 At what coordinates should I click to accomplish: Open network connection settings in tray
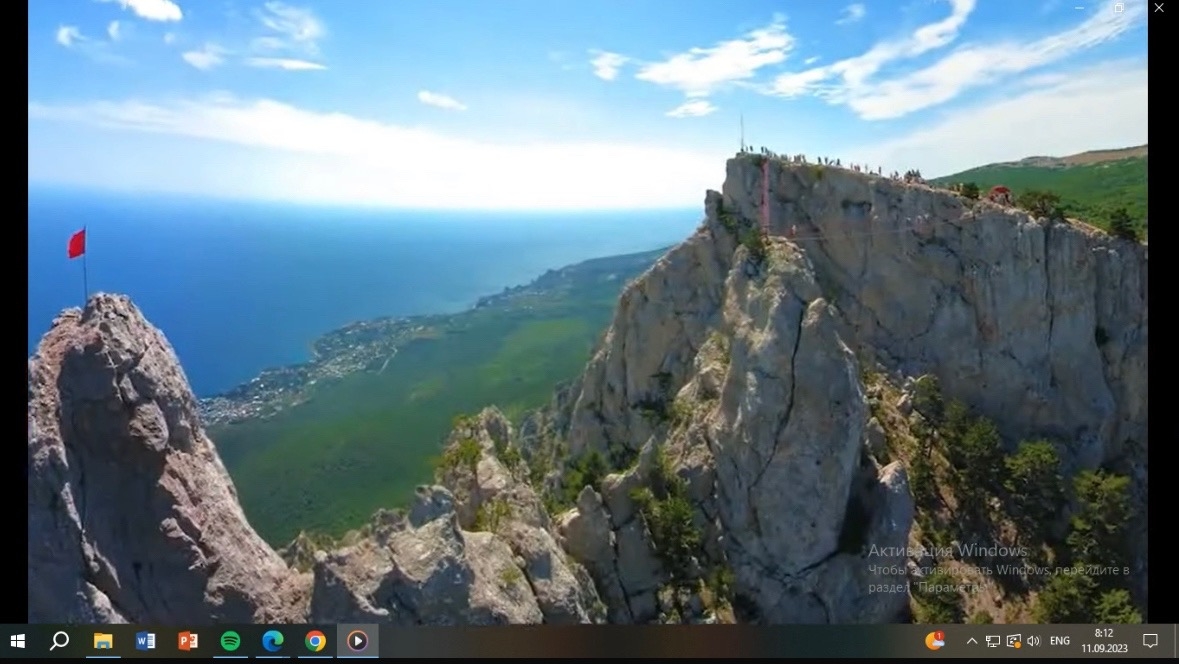tap(993, 641)
